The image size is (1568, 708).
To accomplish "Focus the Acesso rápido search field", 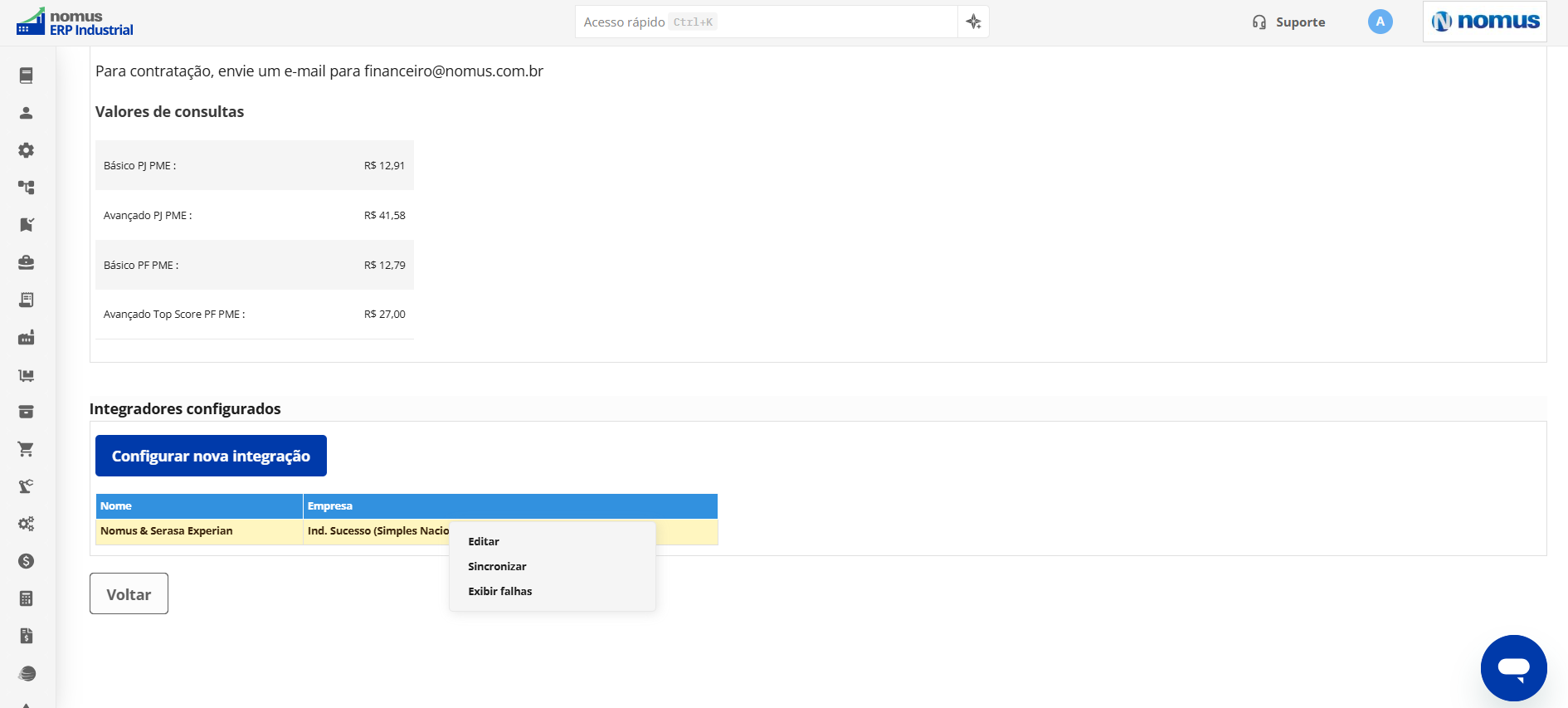I will coord(767,22).
